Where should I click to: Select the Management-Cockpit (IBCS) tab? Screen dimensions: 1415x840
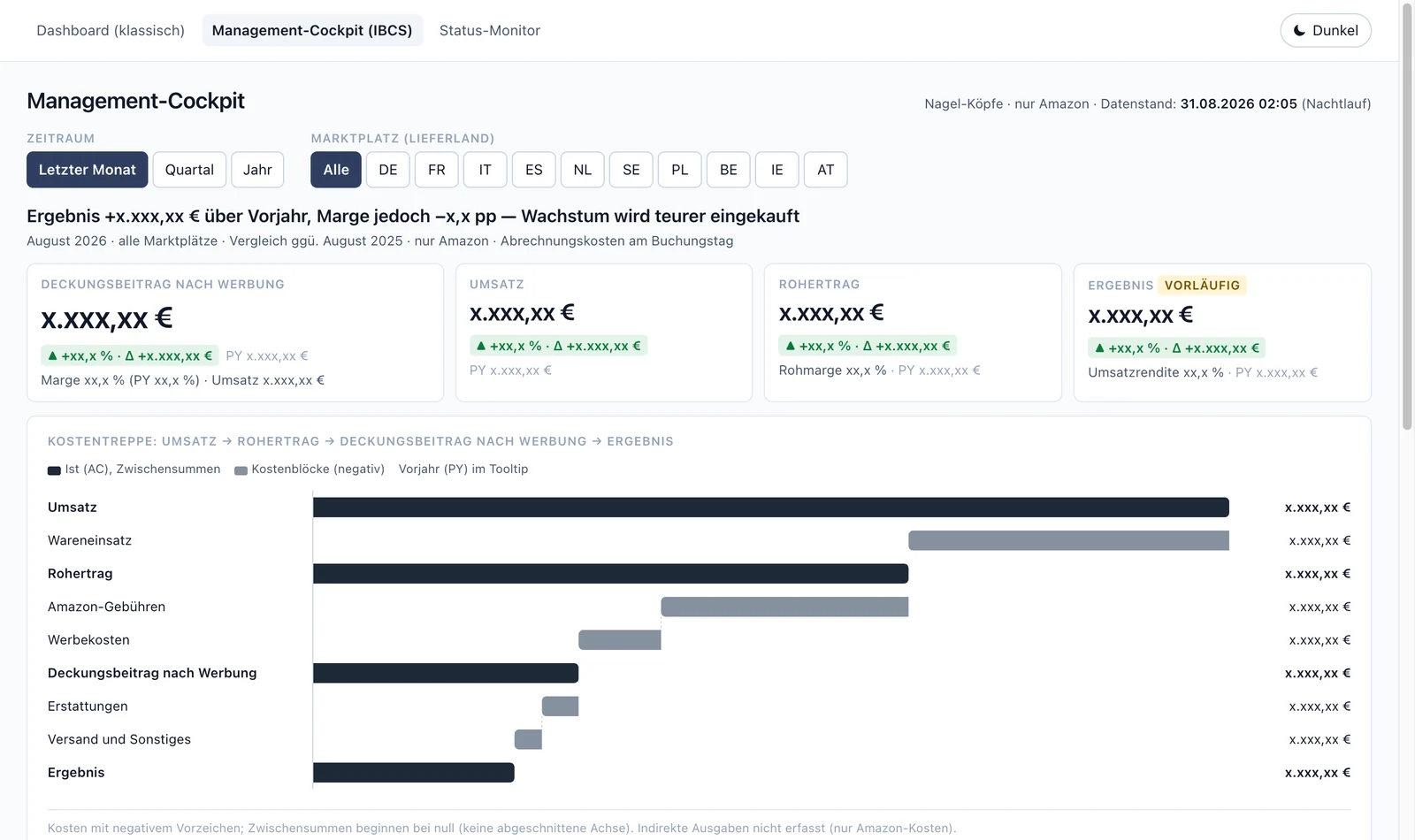click(312, 30)
